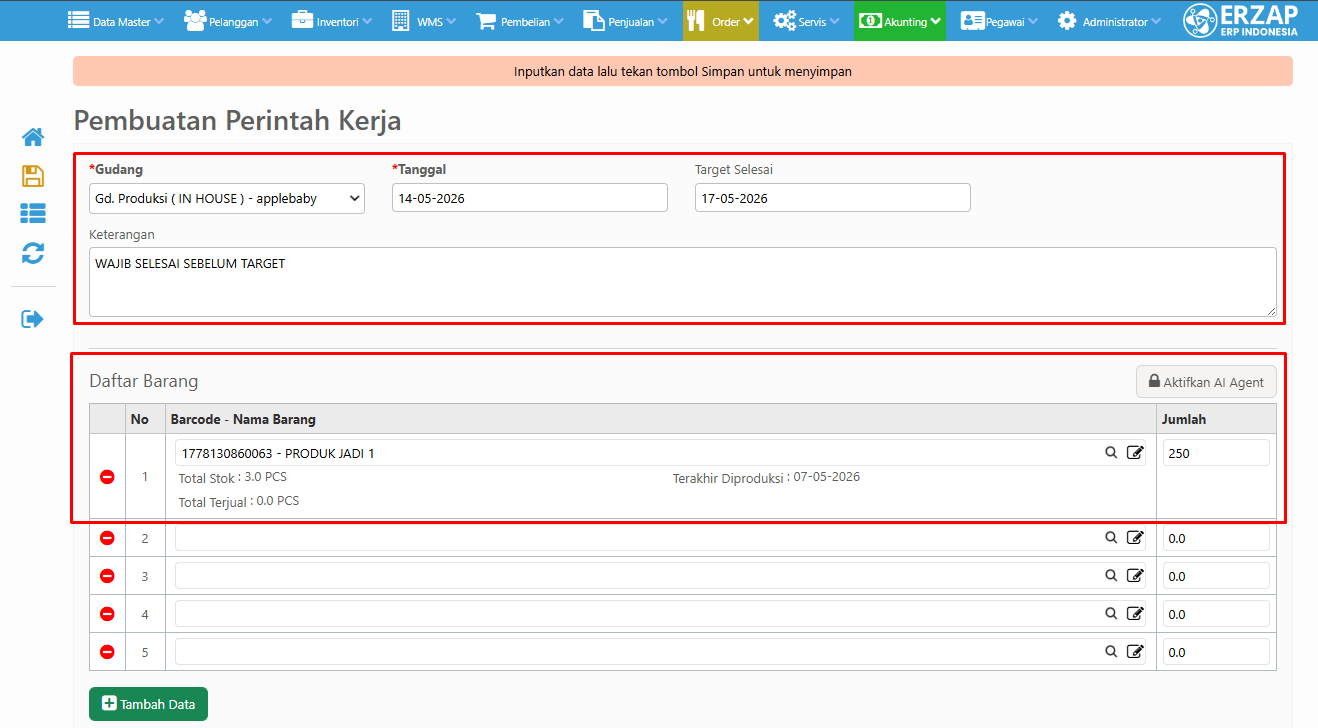Screen dimensions: 1318x728
Task: Expand the WMS menu
Action: (424, 21)
